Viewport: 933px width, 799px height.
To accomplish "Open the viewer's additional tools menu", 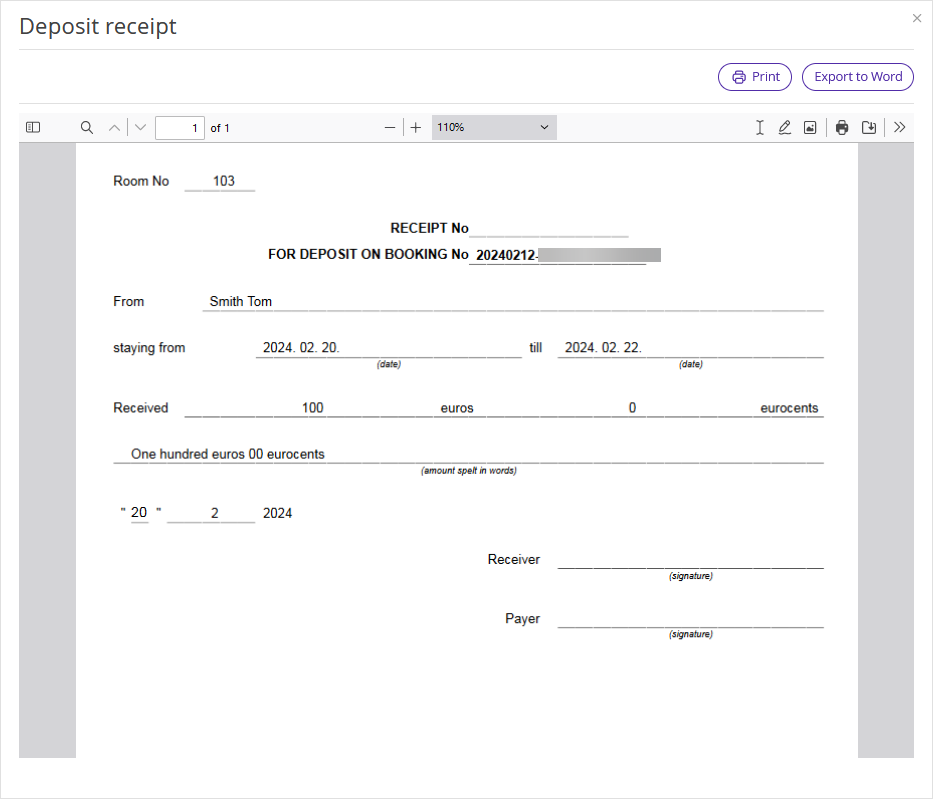I will point(900,127).
